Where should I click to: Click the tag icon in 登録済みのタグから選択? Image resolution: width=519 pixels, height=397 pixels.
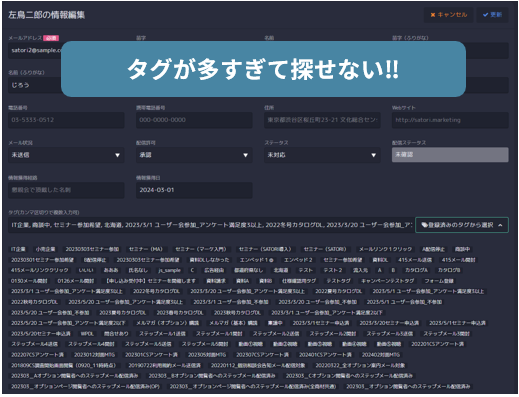424,225
